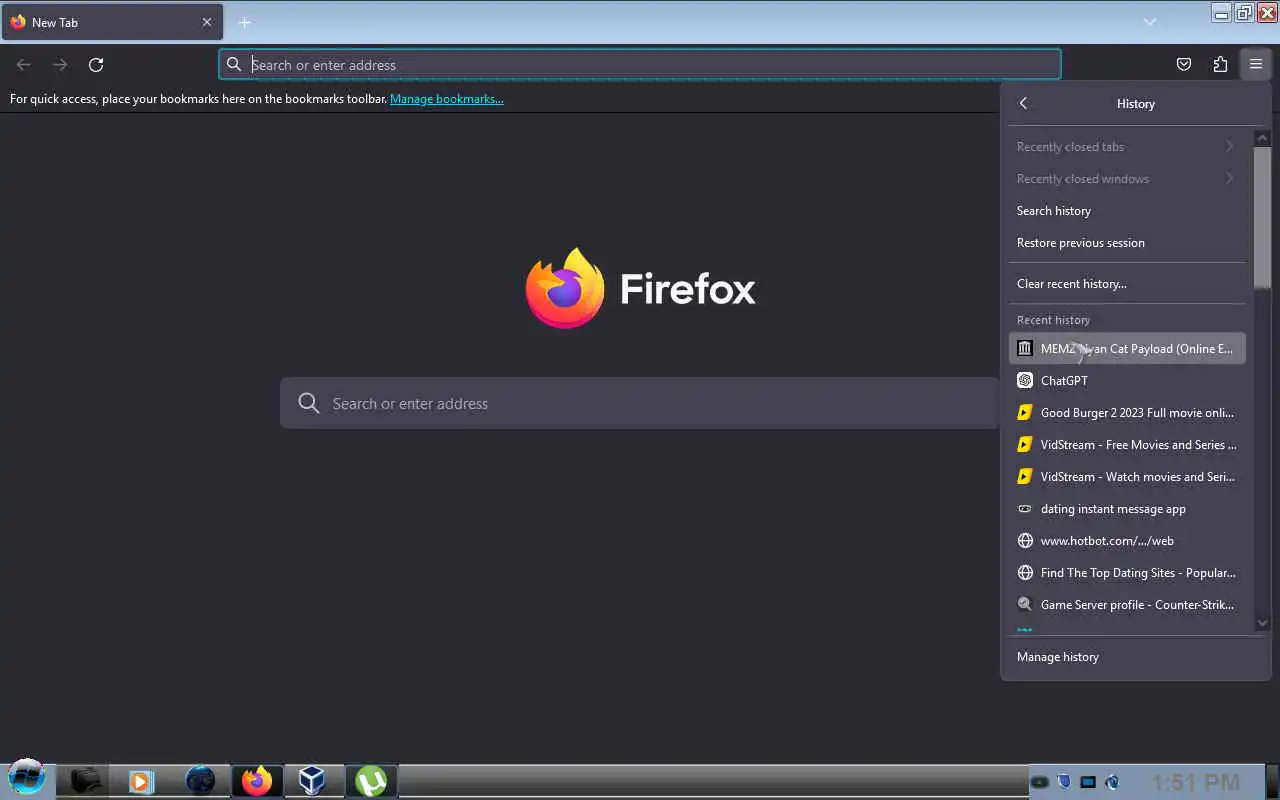Open the Windows Start orb
1280x800 pixels.
pyautogui.click(x=27, y=778)
